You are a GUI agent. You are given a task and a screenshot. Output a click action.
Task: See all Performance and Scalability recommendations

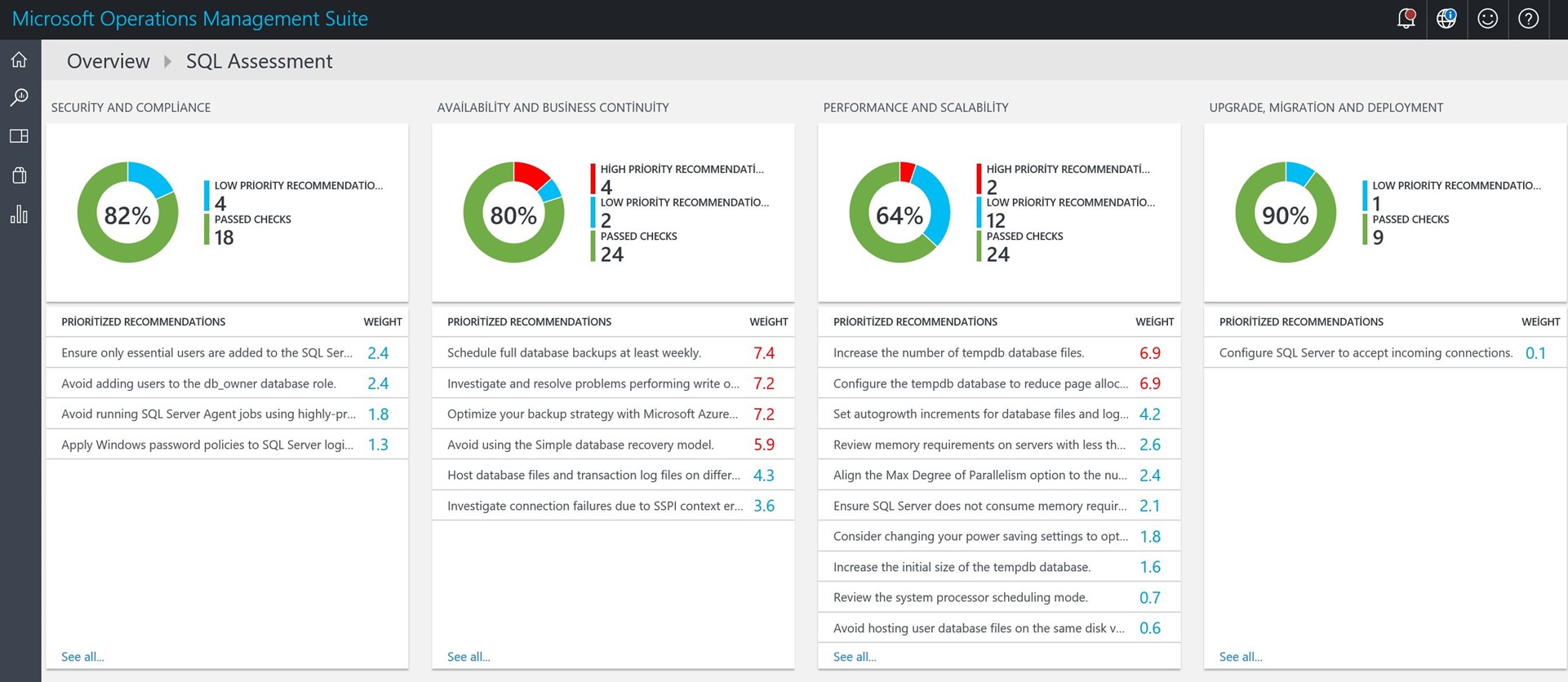pos(855,657)
